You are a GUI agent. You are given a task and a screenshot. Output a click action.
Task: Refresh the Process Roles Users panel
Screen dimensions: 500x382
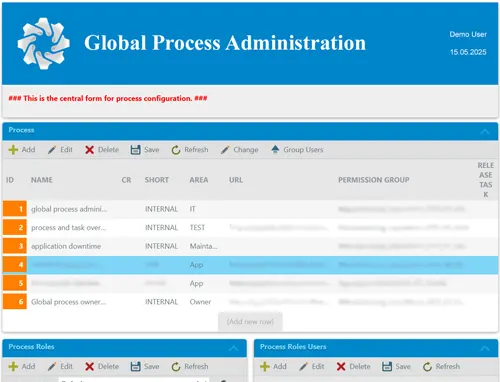pyautogui.click(x=441, y=366)
